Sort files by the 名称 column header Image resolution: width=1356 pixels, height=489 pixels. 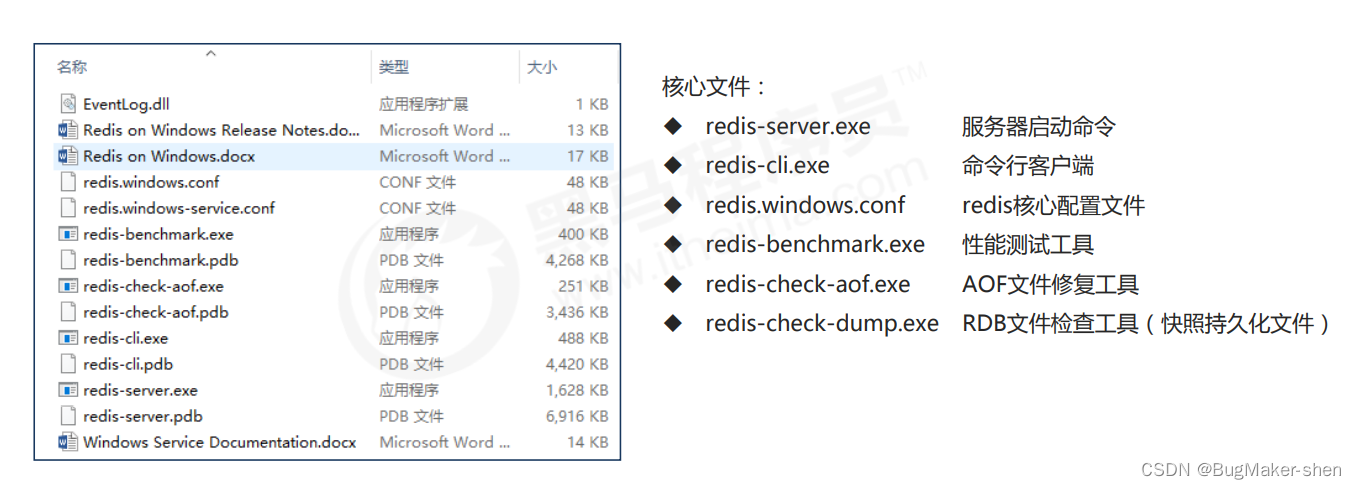click(x=72, y=67)
